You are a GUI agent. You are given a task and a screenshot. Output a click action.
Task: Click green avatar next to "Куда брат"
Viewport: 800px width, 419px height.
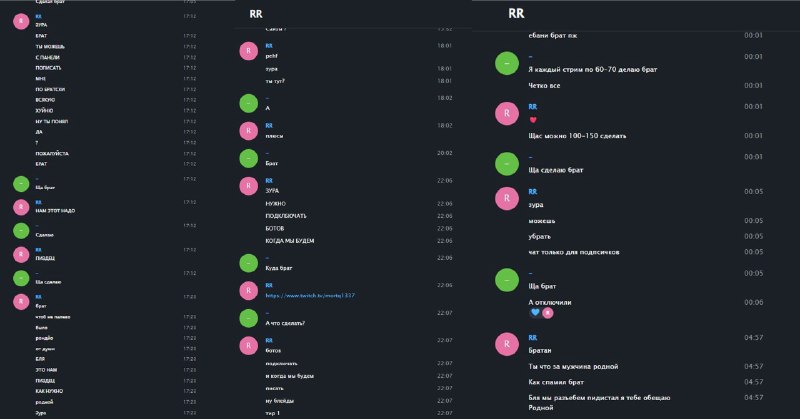click(248, 263)
